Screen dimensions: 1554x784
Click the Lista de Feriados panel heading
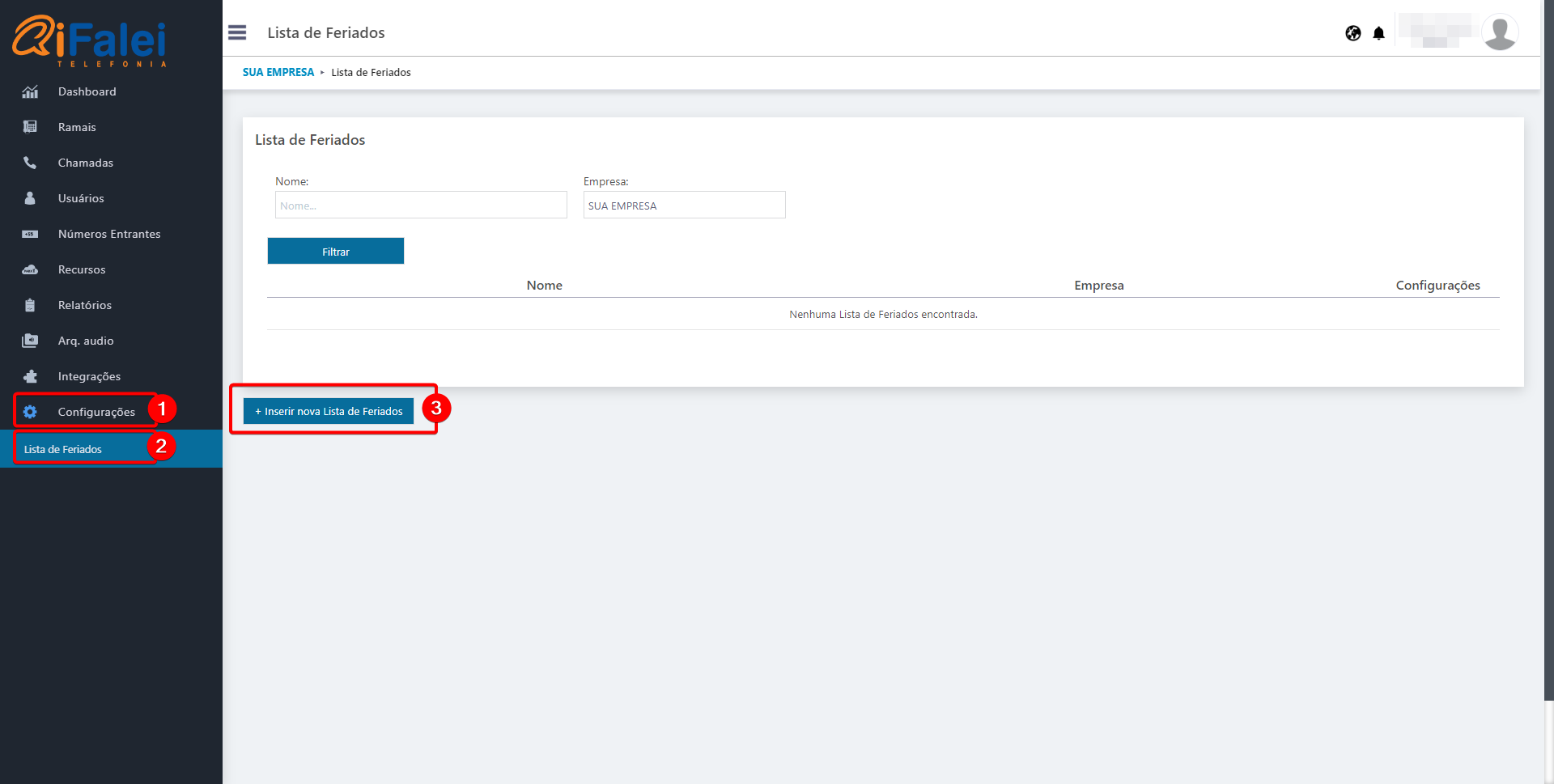310,139
